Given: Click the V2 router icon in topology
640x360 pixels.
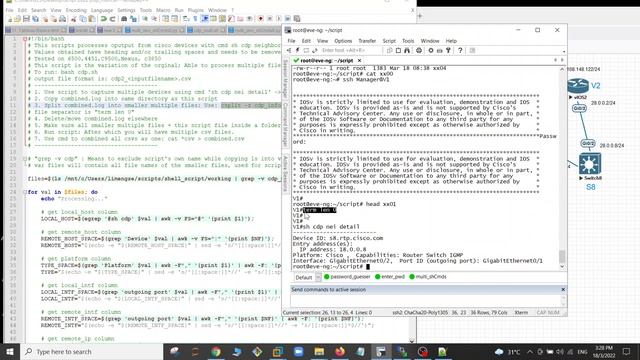Looking at the screenshot, I should click(578, 86).
